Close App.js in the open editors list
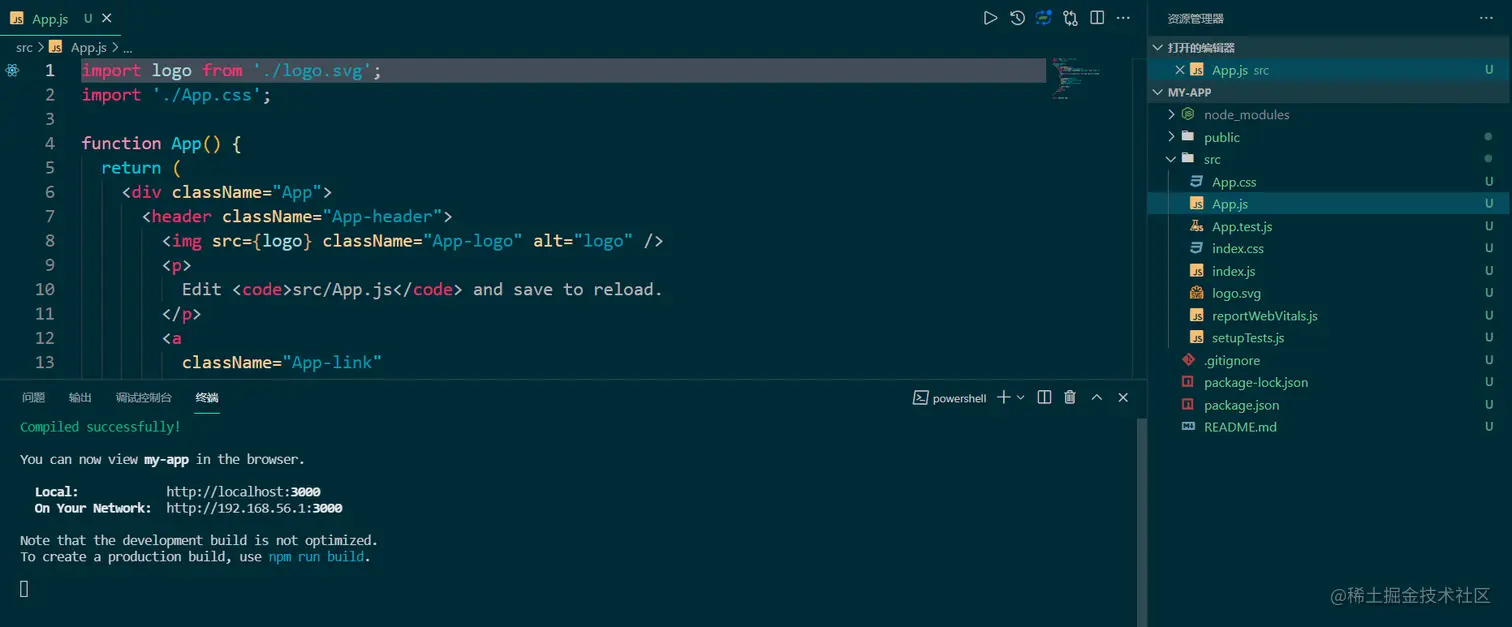The image size is (1512, 627). pos(1180,70)
